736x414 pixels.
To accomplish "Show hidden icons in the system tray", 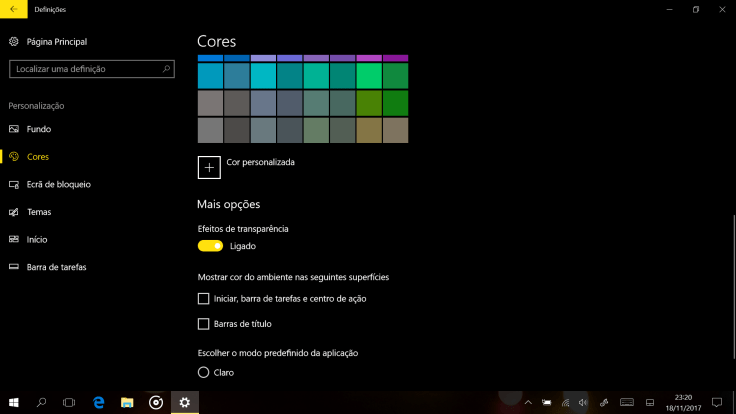I will pos(528,402).
